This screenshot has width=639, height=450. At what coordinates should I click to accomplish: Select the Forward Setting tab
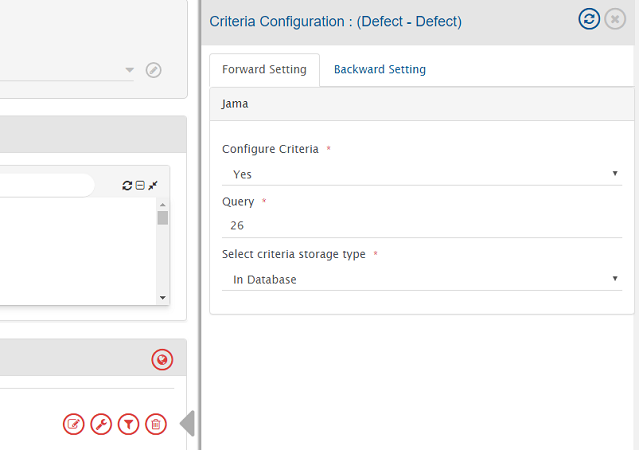tap(264, 70)
